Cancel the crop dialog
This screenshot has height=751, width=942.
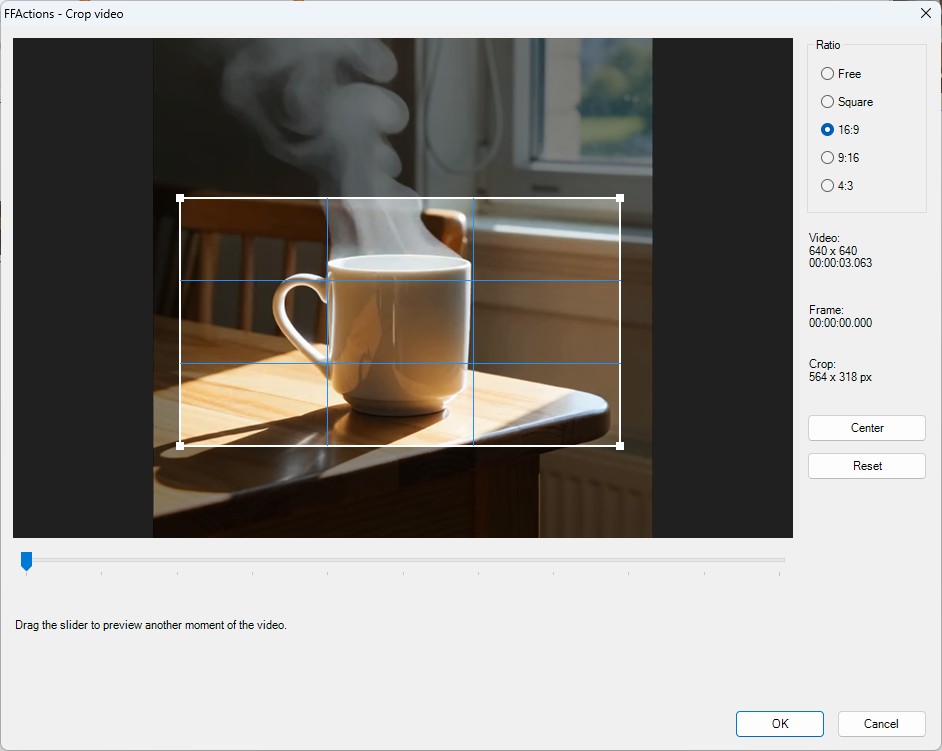[881, 723]
